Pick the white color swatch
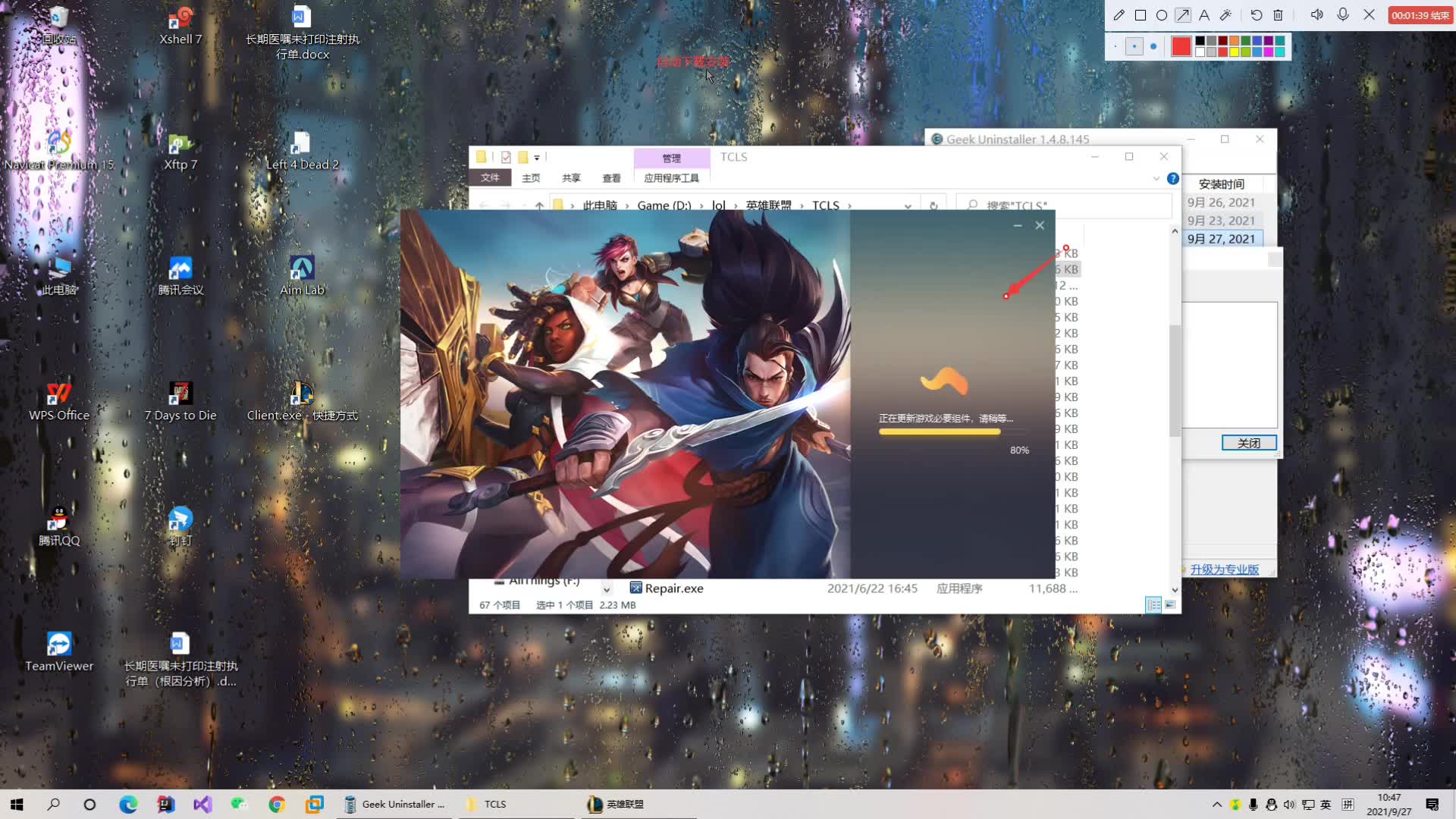This screenshot has width=1456, height=819. tap(1200, 52)
